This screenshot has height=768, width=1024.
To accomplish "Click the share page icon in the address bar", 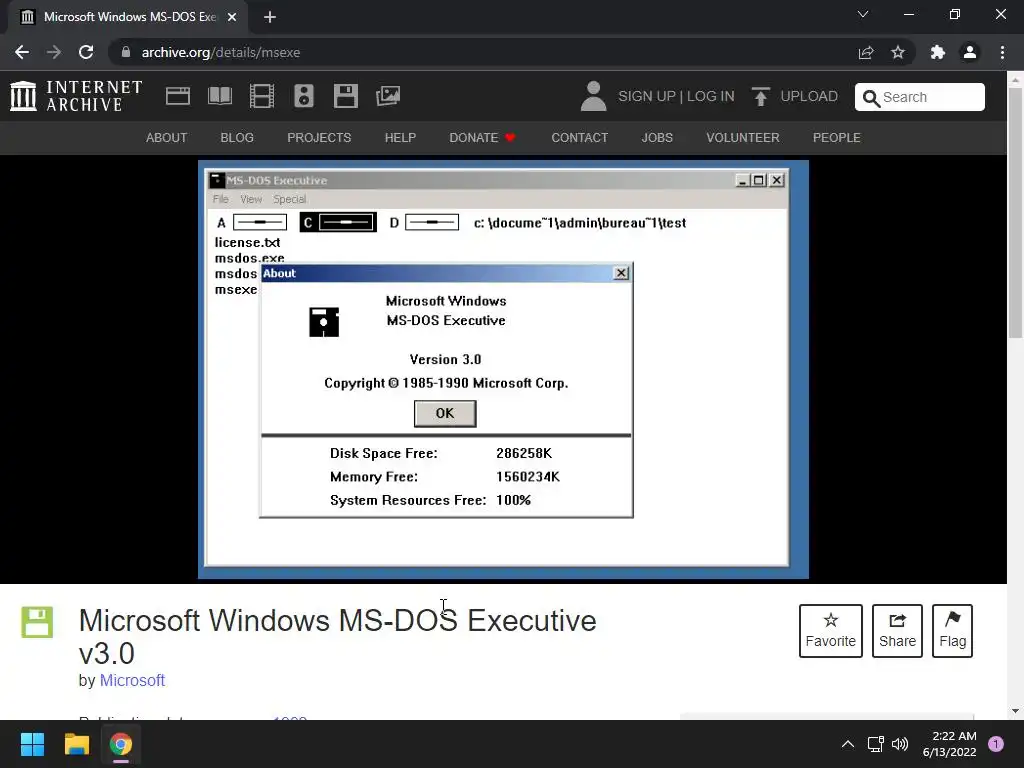I will (866, 52).
